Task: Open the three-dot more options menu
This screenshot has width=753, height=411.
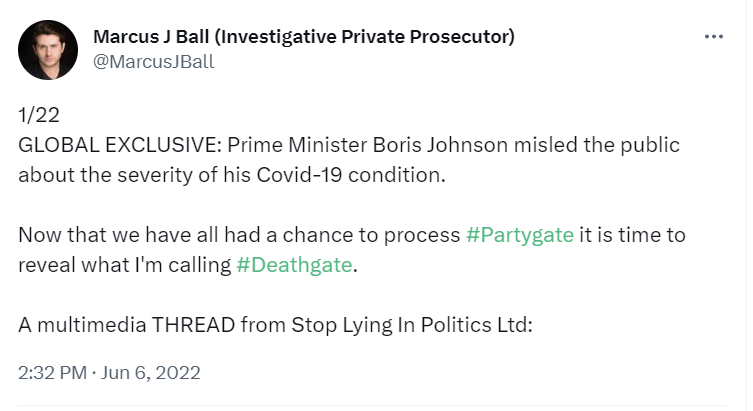Action: point(713,37)
